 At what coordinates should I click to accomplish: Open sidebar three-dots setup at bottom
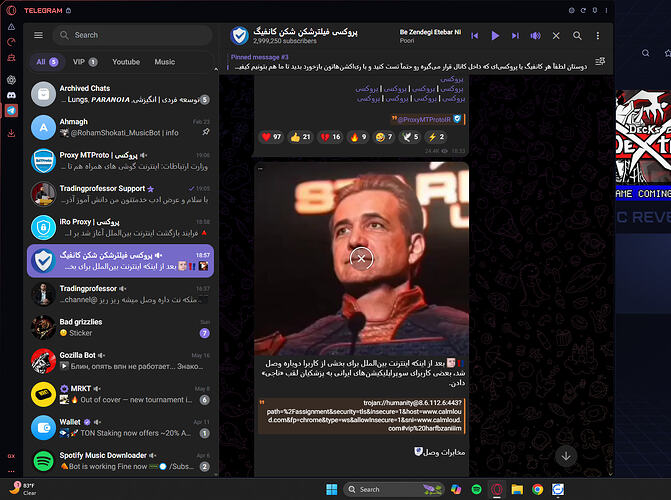pyautogui.click(x=12, y=471)
